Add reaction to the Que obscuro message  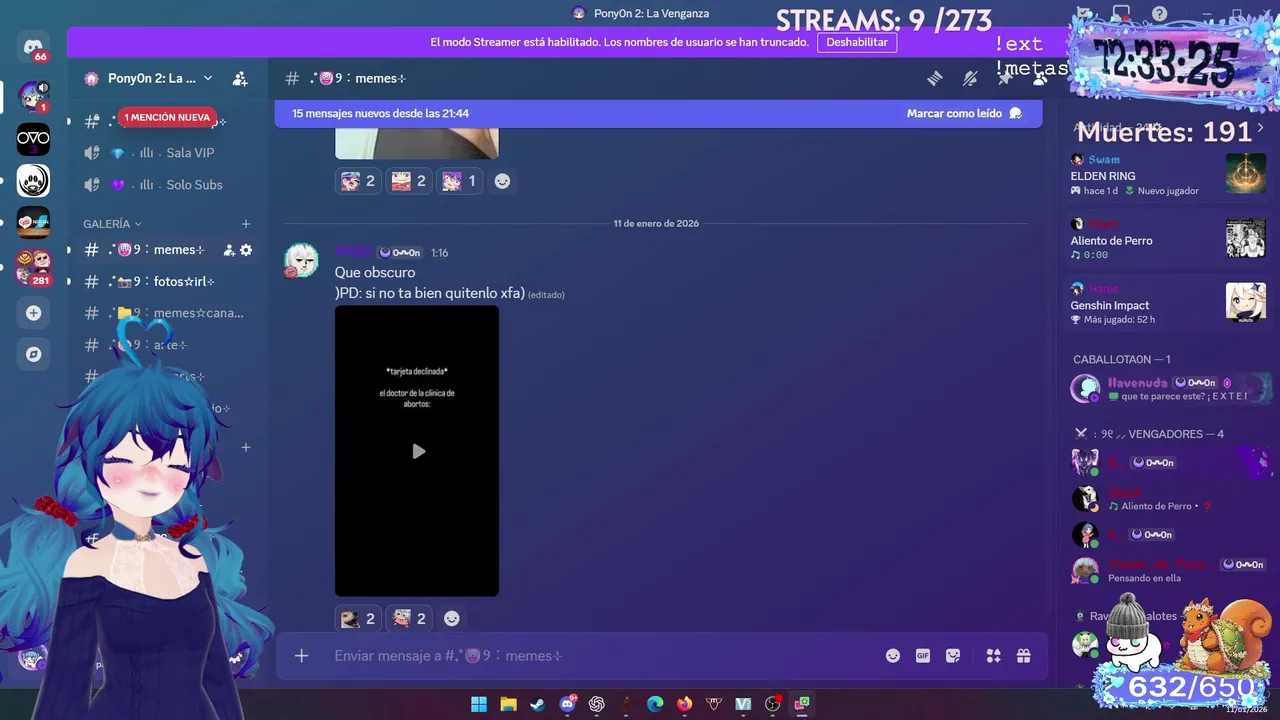452,619
